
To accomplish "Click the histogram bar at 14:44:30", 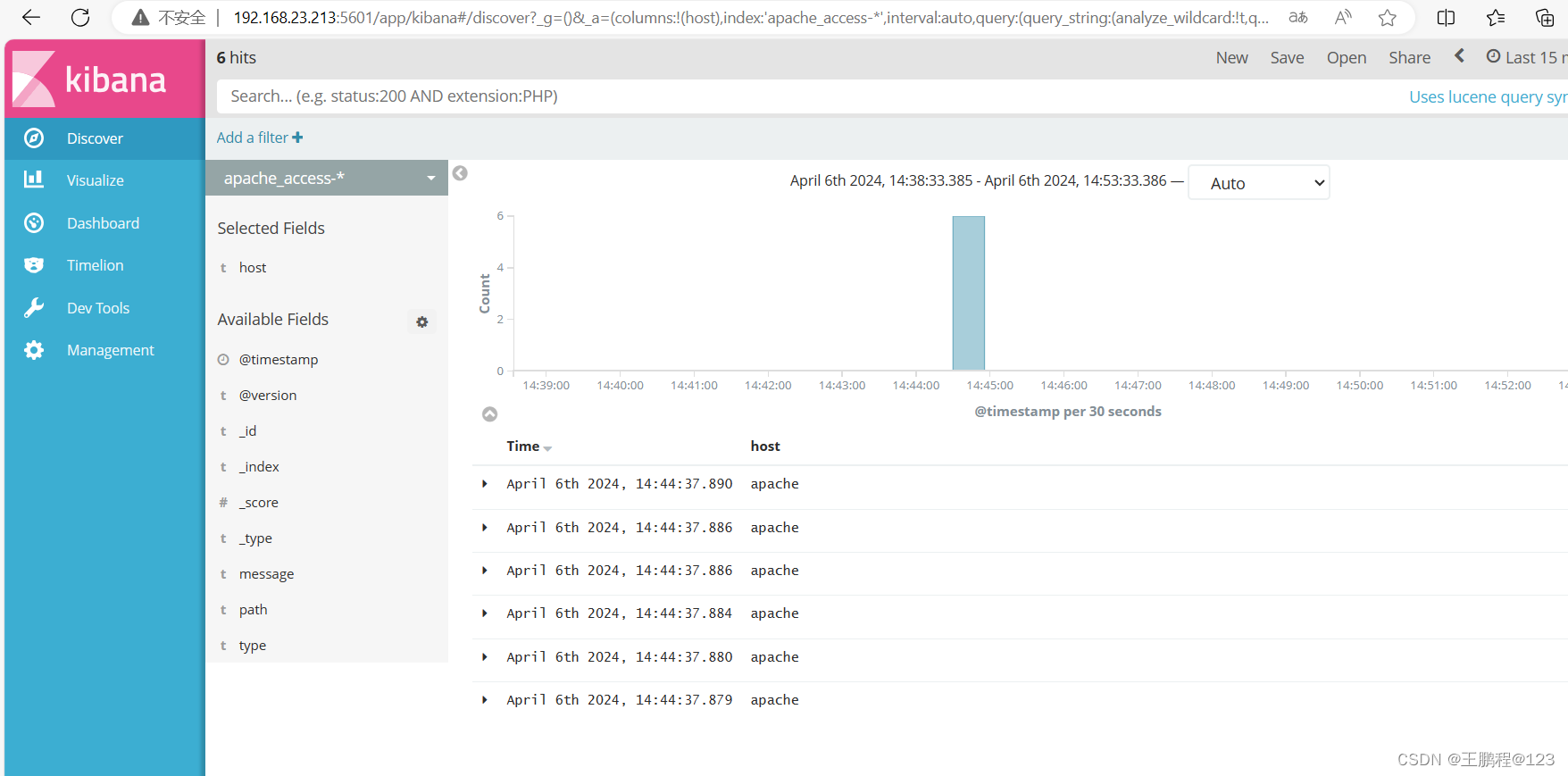I will [969, 293].
